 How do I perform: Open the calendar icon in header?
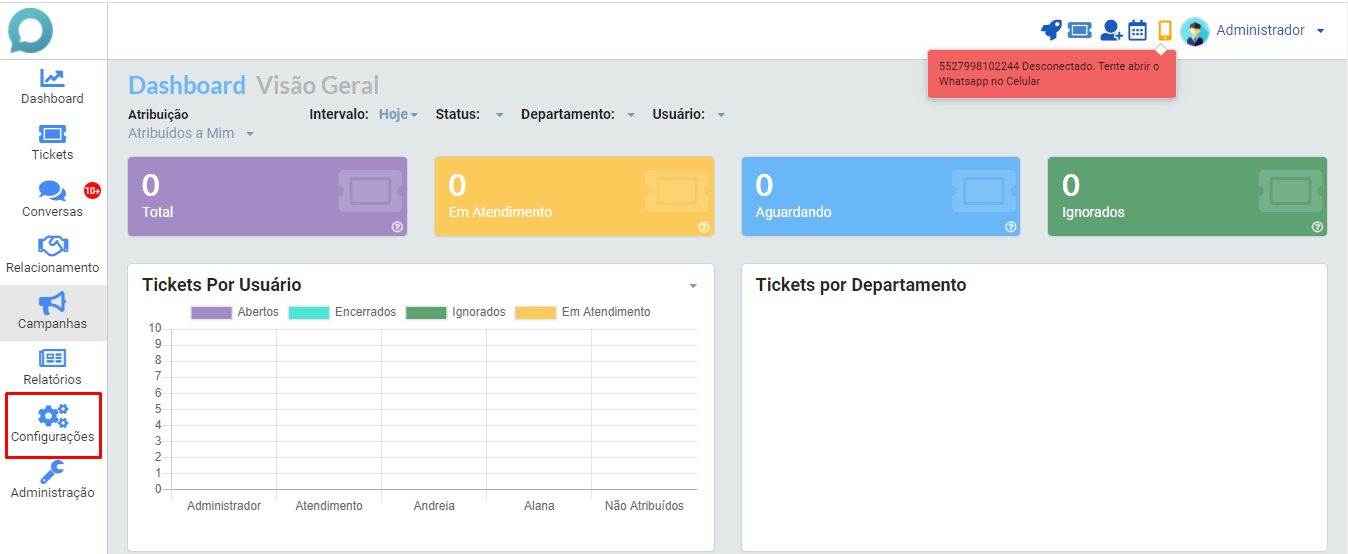coord(1138,30)
